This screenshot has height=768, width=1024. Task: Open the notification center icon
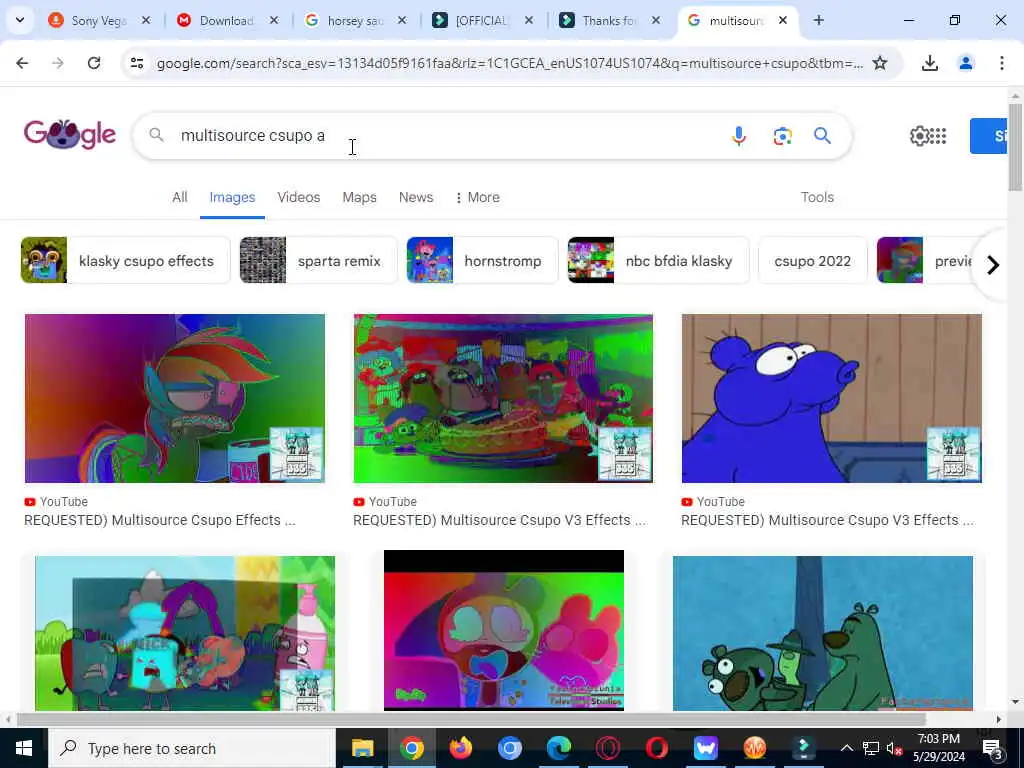[993, 748]
